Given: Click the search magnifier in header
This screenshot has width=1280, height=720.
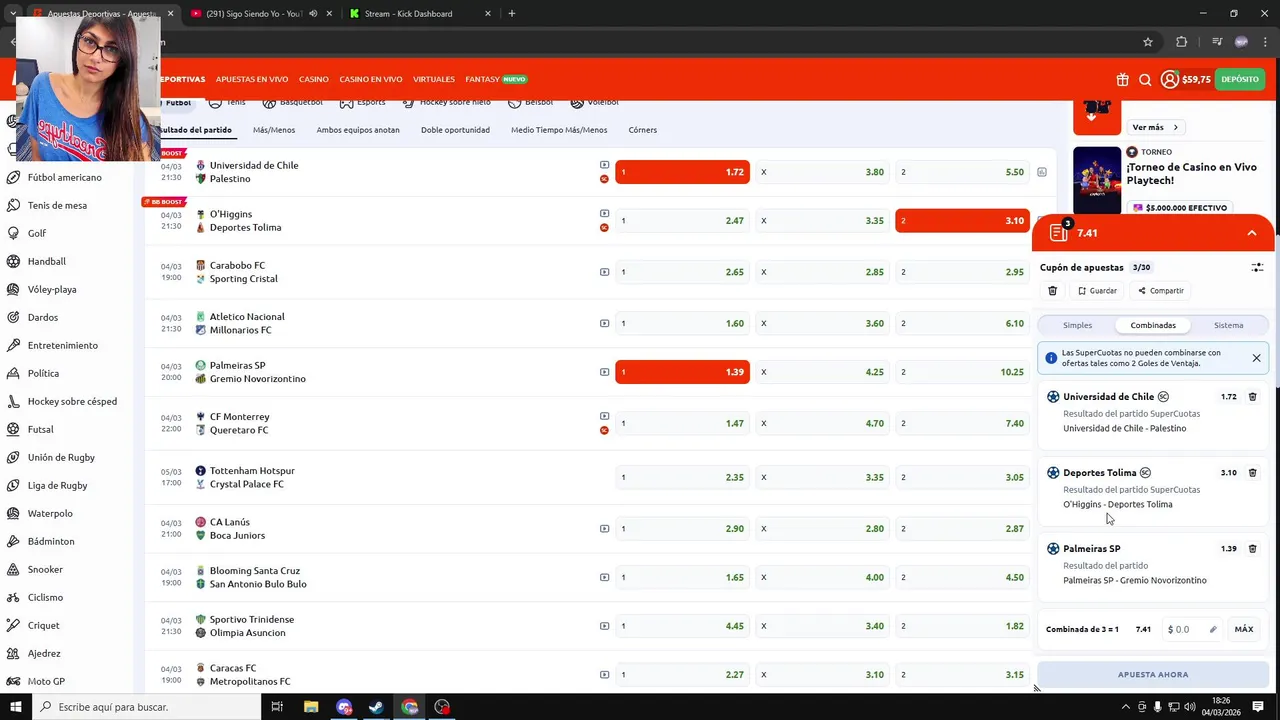Looking at the screenshot, I should click(1145, 79).
